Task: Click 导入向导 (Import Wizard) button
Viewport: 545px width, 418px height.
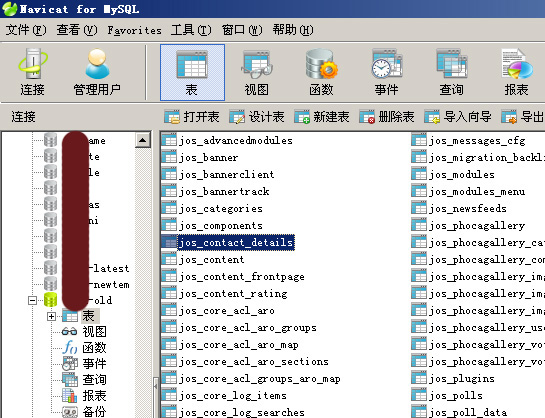Action: point(458,117)
